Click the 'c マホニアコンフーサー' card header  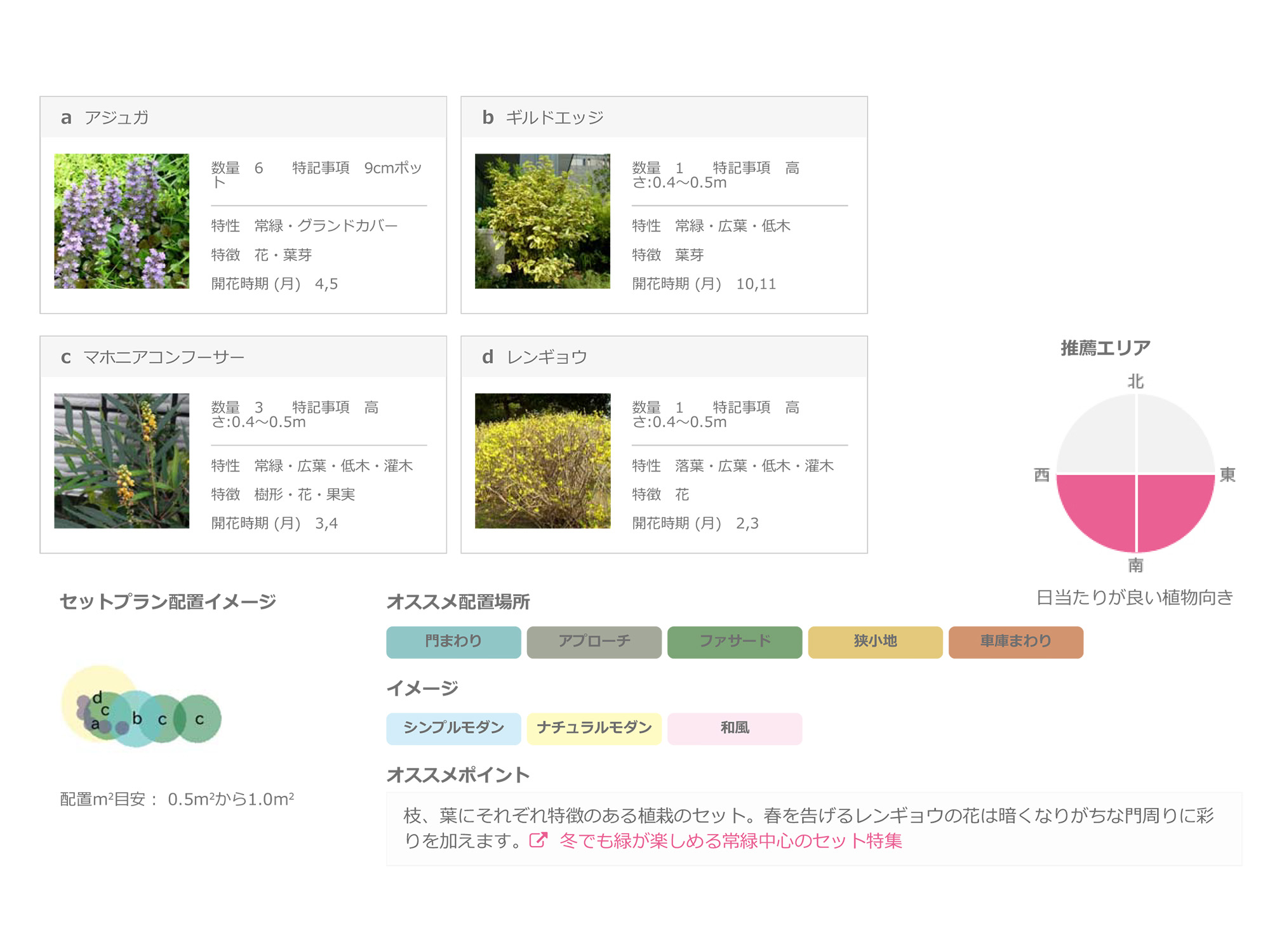[243, 357]
